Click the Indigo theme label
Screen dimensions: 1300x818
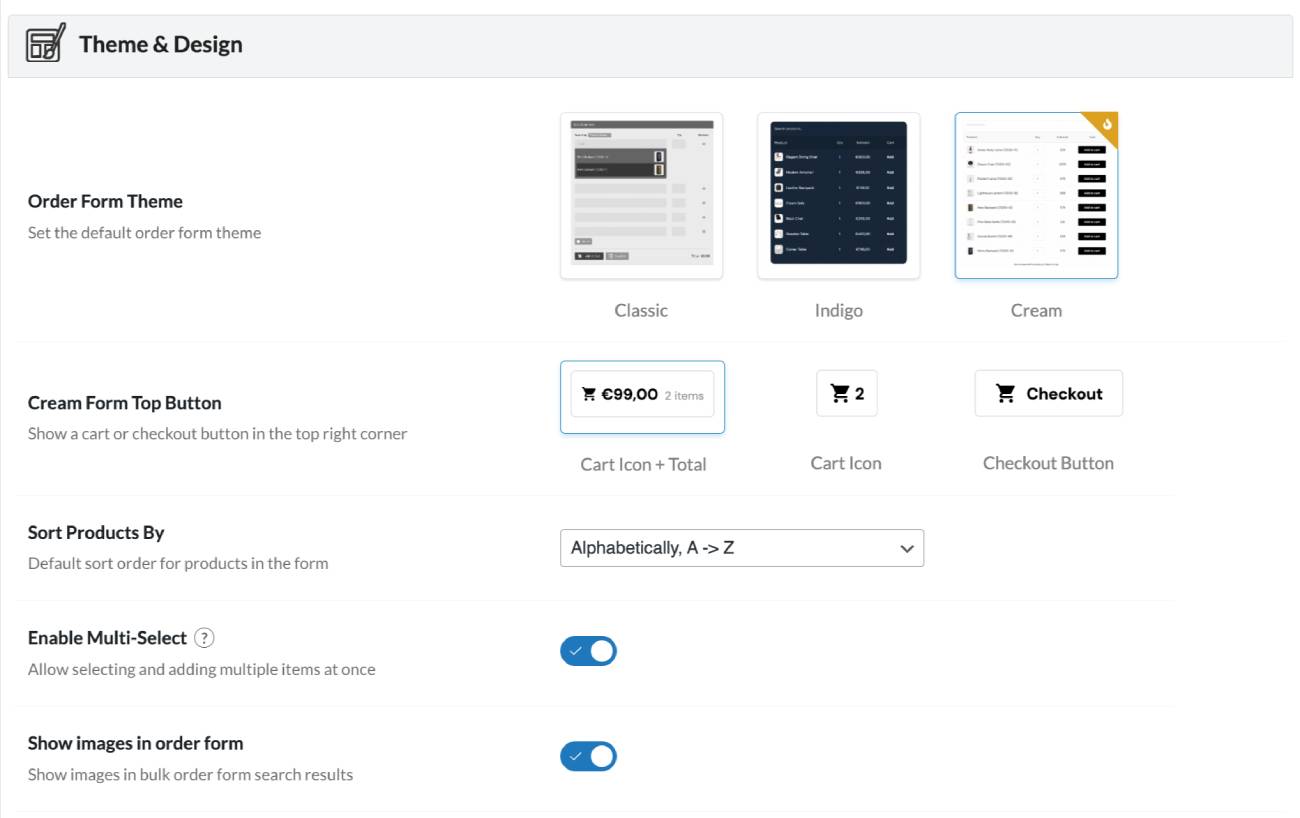click(x=838, y=310)
